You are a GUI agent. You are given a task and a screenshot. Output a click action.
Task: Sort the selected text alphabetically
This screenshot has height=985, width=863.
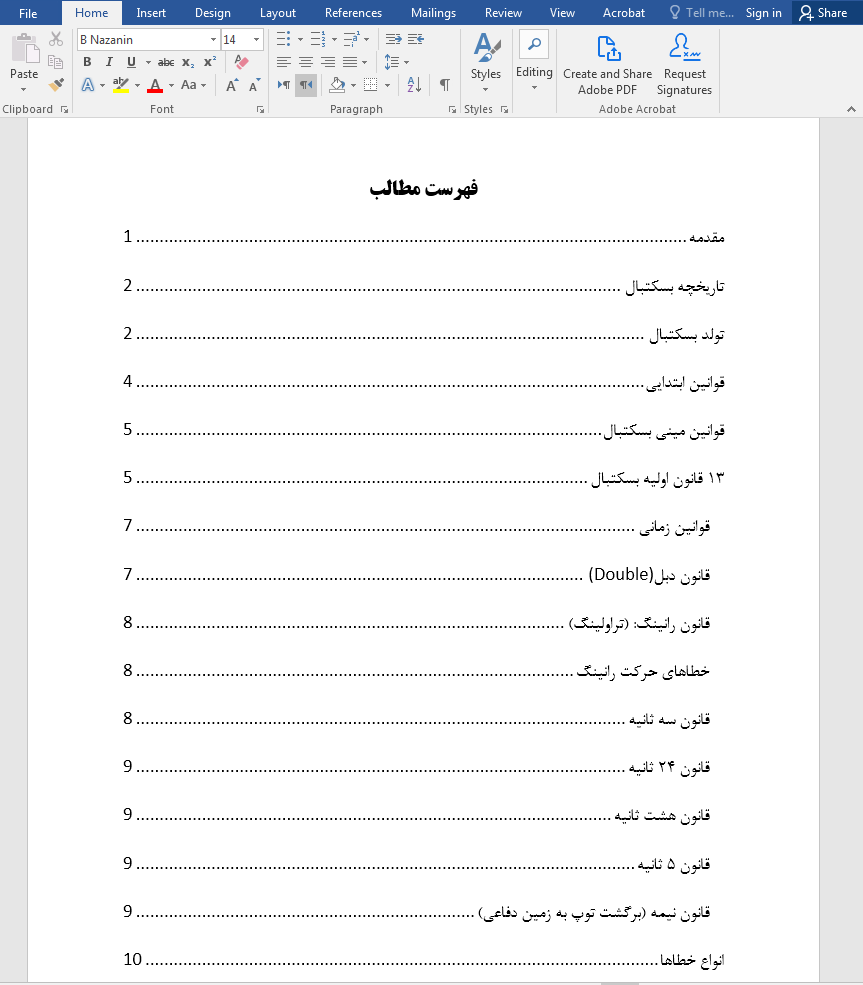tap(412, 85)
